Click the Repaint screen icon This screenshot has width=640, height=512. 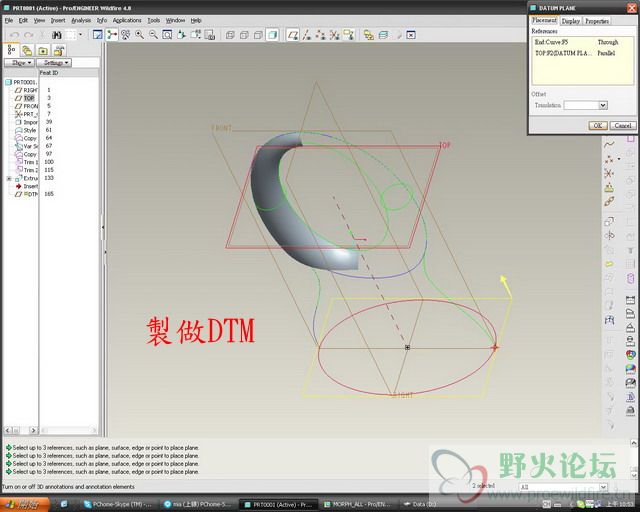(98, 35)
